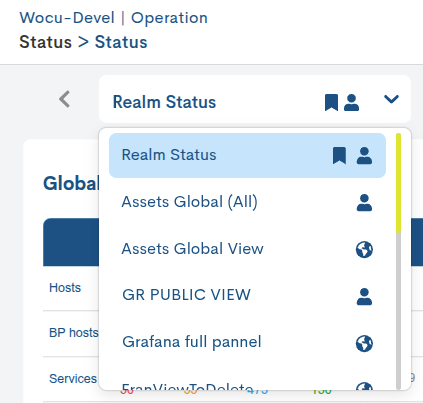Click BP hosts row label
Viewport: 423px width, 403px height.
(x=74, y=333)
